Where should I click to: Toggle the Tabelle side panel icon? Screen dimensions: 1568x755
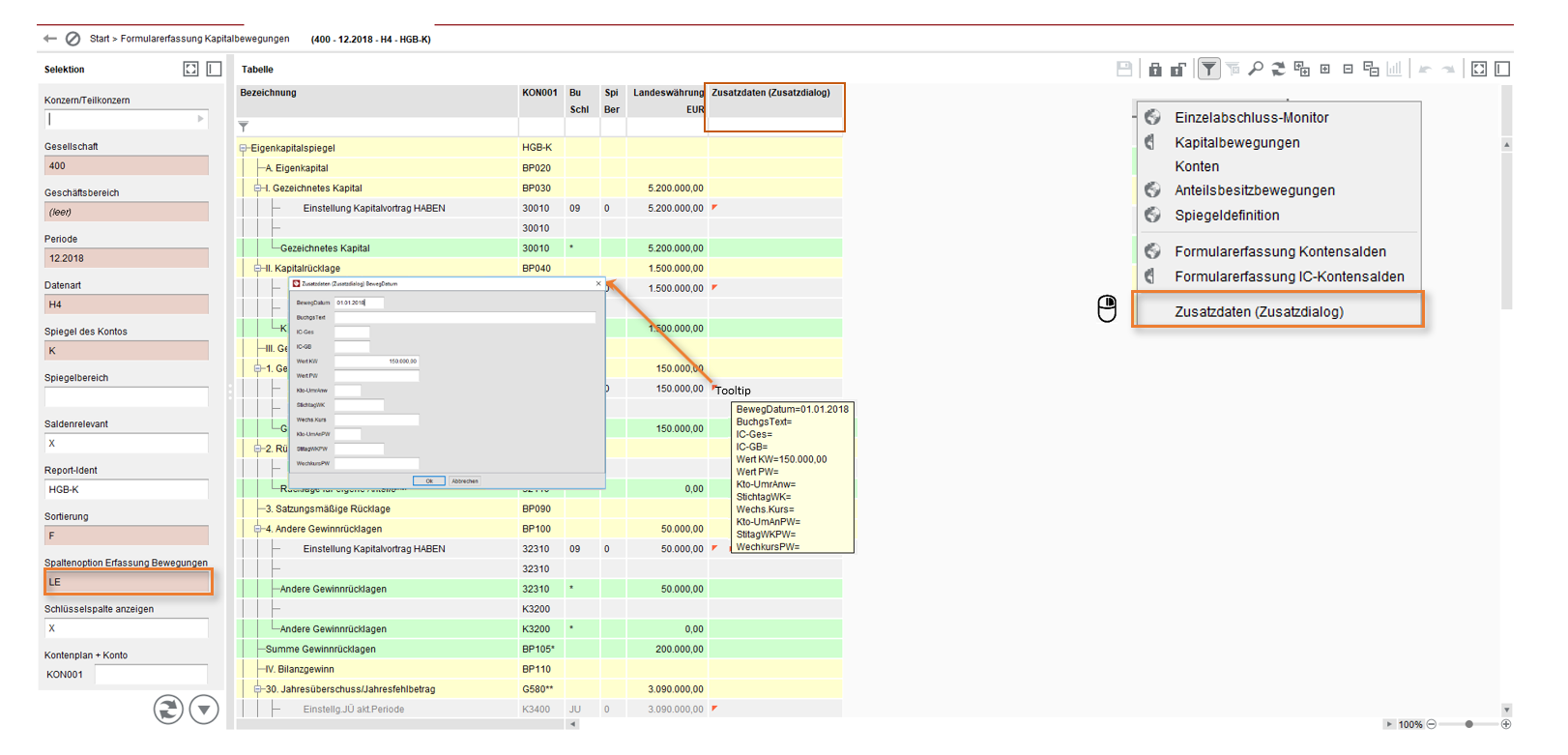(x=1502, y=69)
